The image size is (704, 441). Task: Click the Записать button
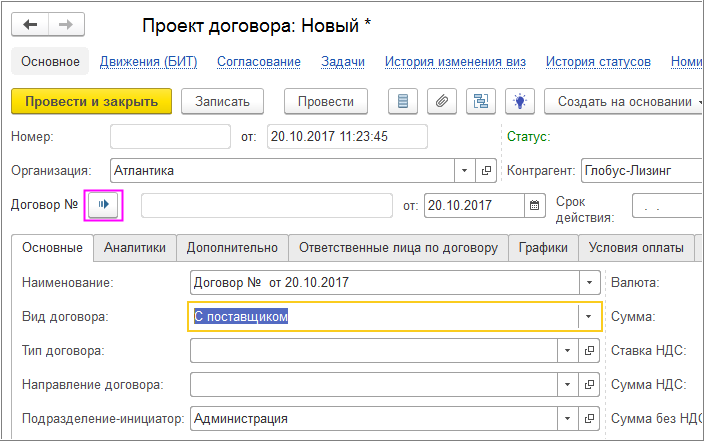click(222, 101)
